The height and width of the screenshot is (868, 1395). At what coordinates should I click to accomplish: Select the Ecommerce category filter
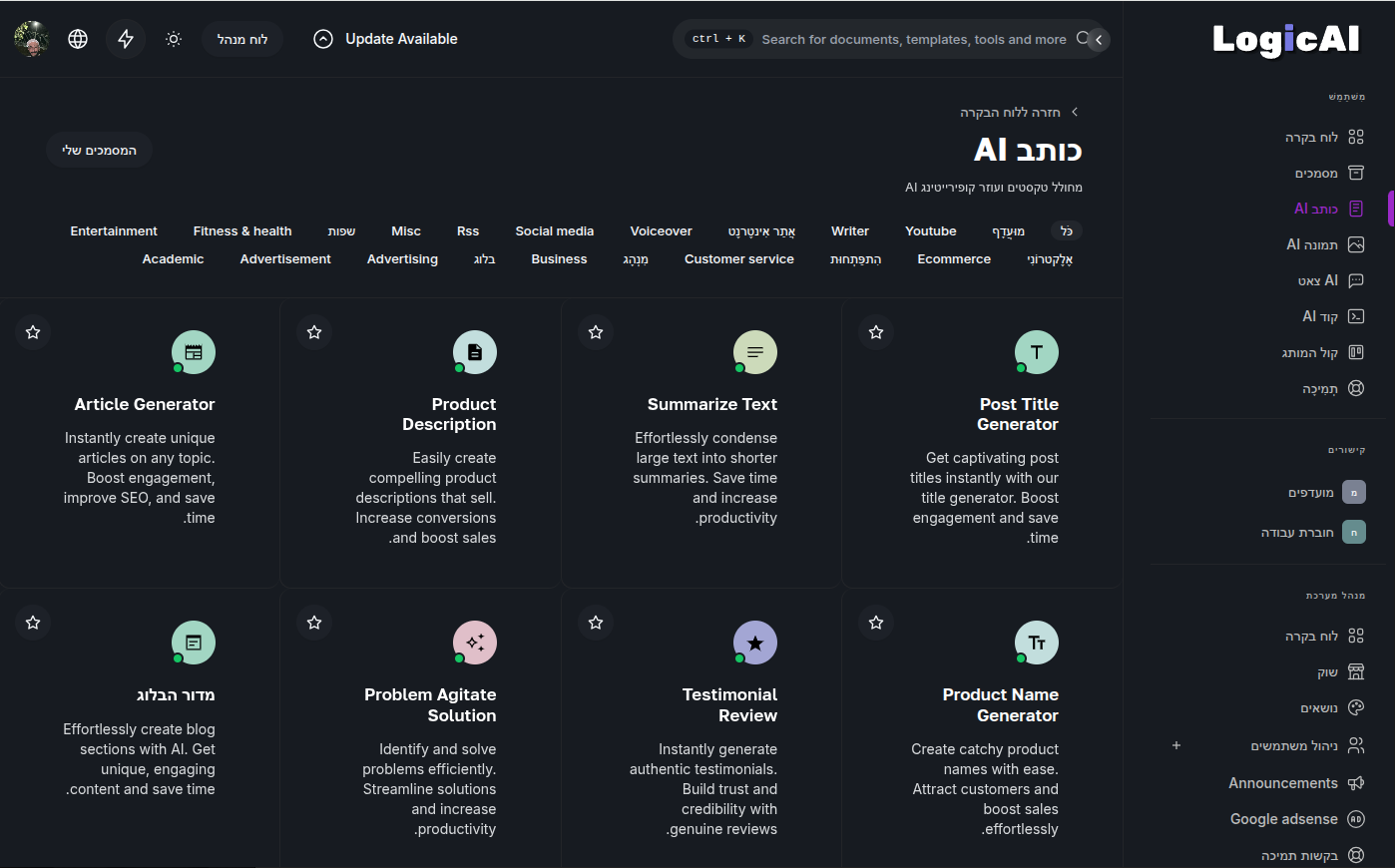(953, 259)
